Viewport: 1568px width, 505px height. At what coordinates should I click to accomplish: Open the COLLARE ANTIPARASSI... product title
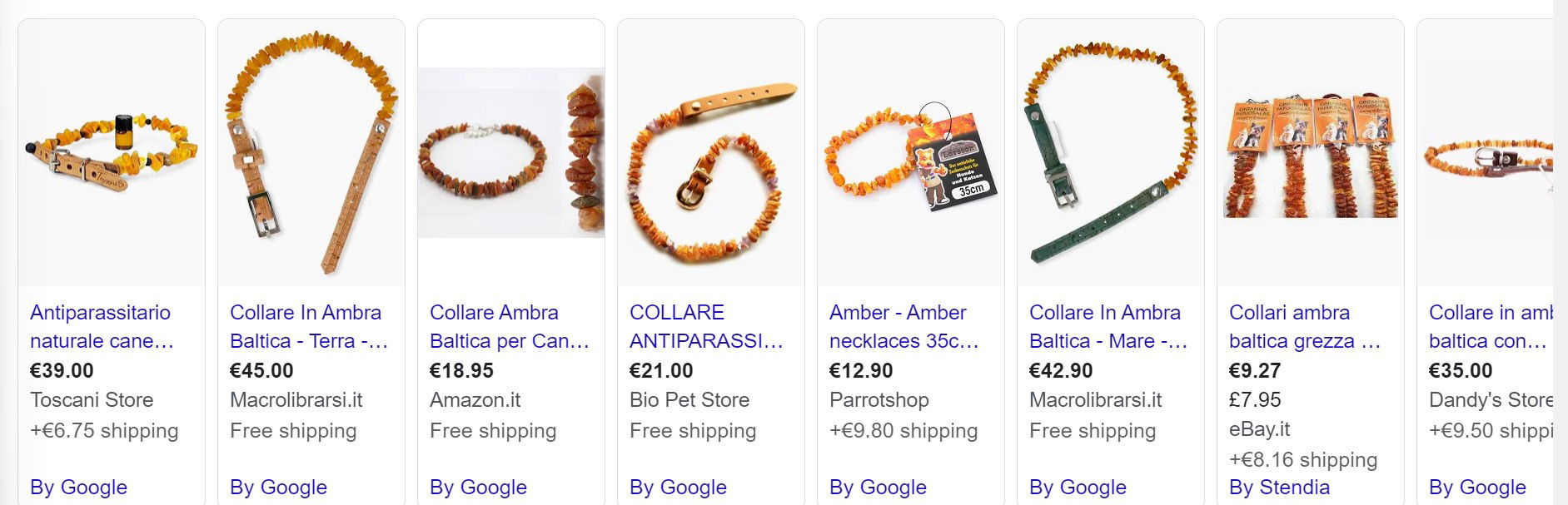706,326
